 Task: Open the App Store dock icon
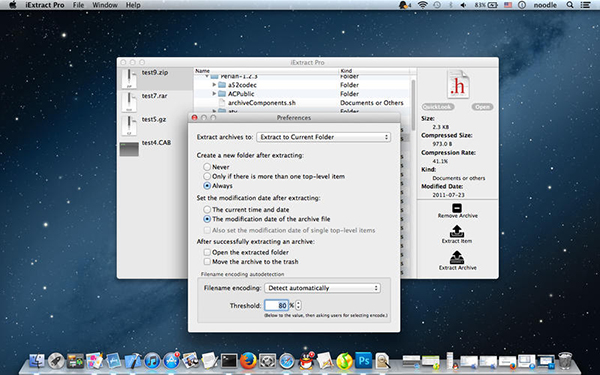171,361
